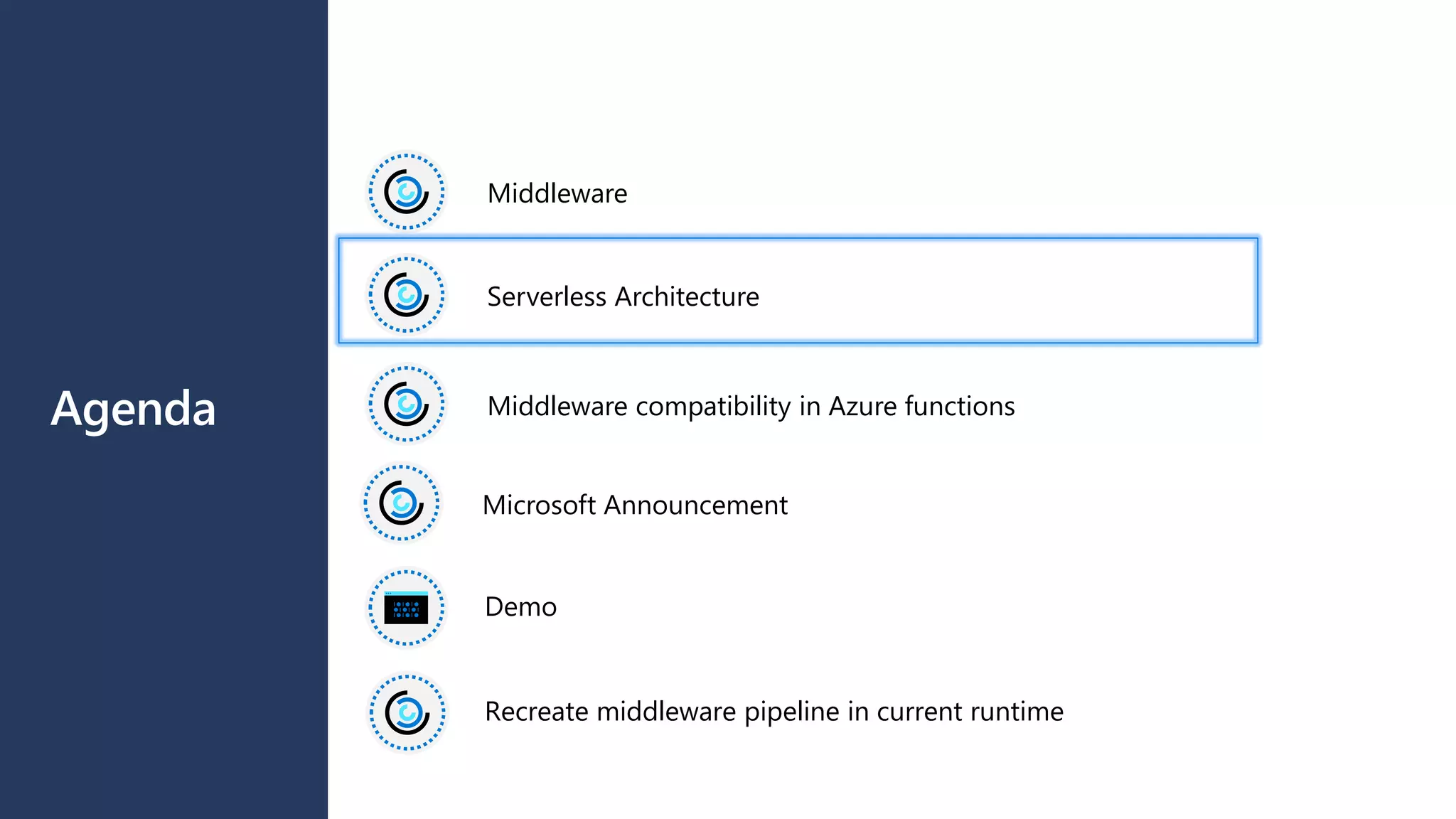
Task: Click the code window icon beside Demo
Action: click(406, 607)
